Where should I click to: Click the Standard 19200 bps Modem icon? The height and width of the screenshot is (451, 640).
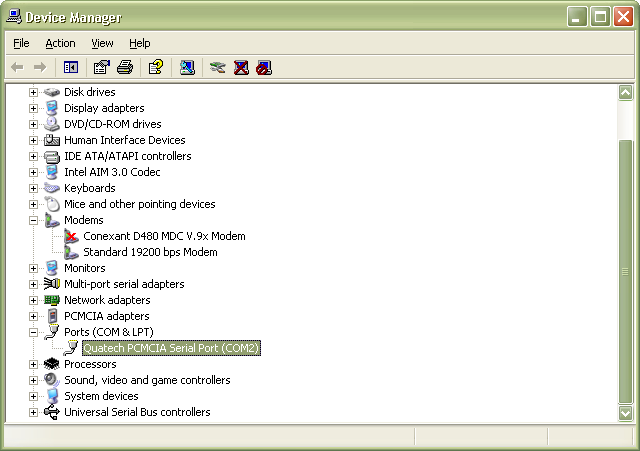click(x=71, y=252)
